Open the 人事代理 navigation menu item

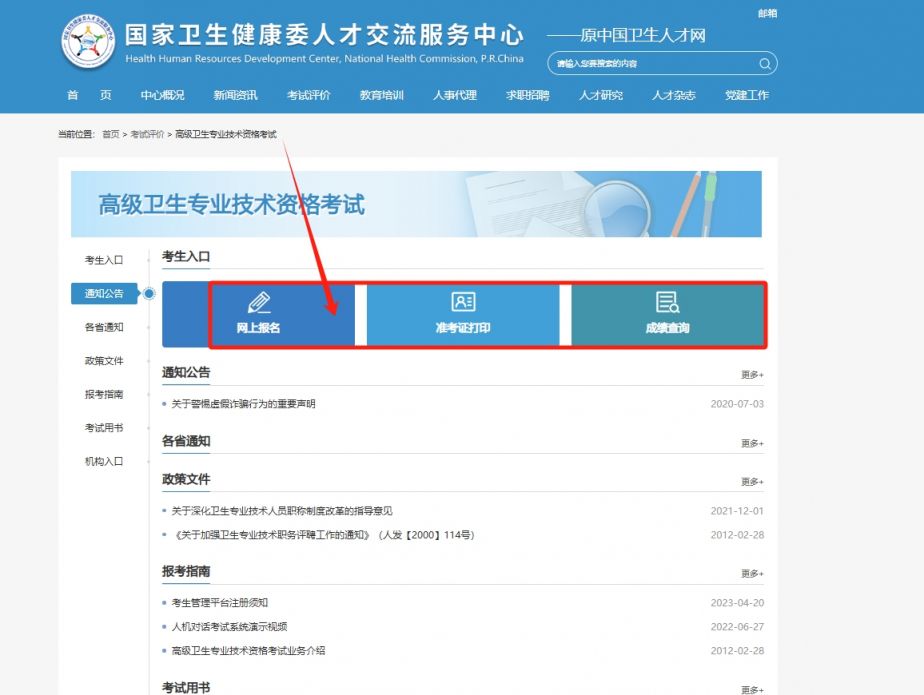coord(454,95)
